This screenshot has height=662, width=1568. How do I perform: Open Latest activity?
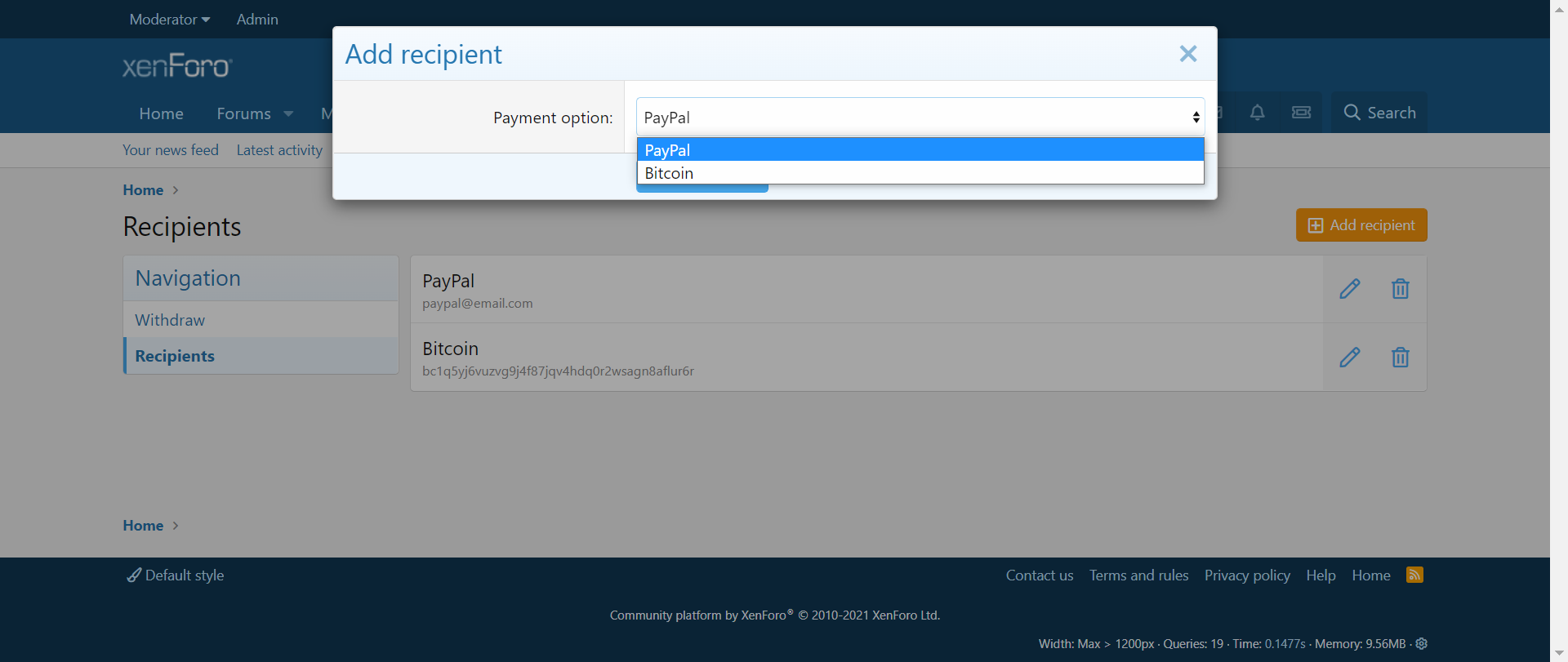(x=279, y=150)
